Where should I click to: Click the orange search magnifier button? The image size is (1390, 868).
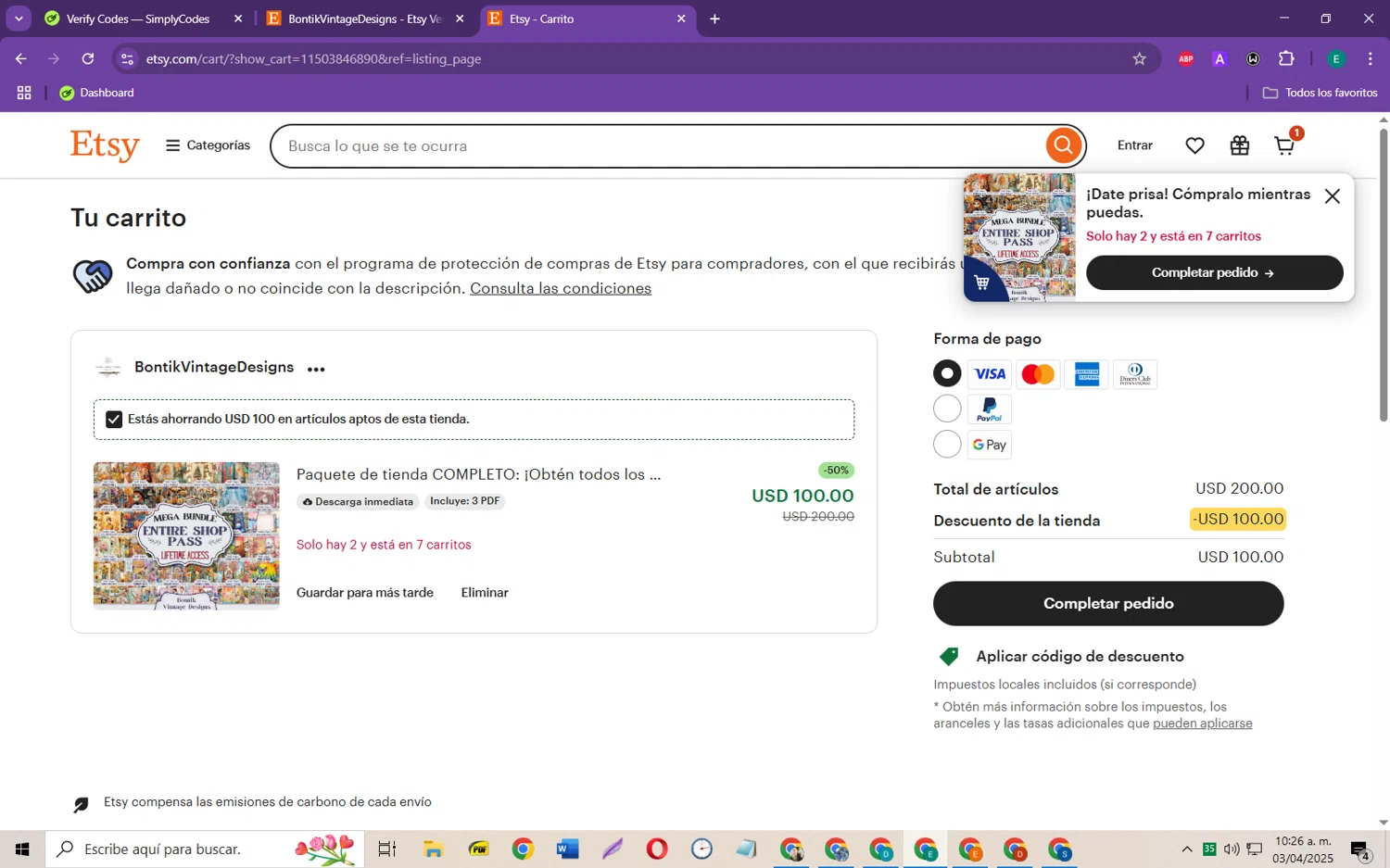[x=1064, y=145]
